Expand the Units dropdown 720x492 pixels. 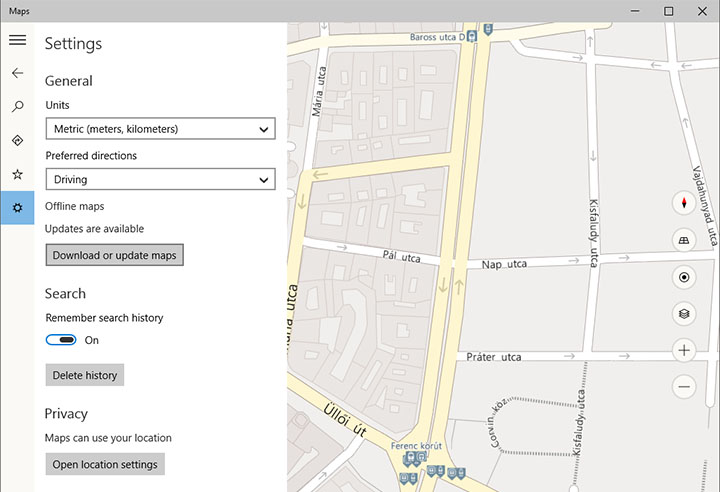point(160,129)
